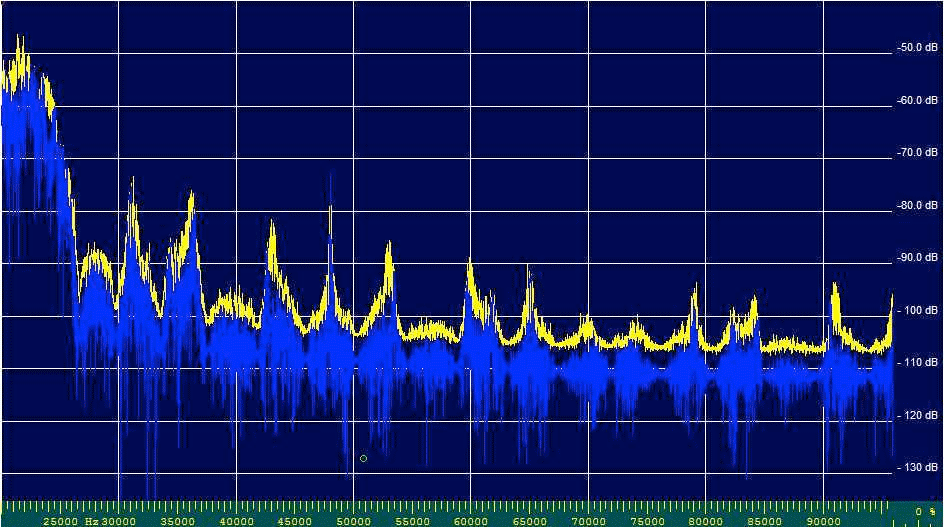Click the -60.0 dB scale label
Viewport: 944px width, 527px height.
(x=917, y=100)
